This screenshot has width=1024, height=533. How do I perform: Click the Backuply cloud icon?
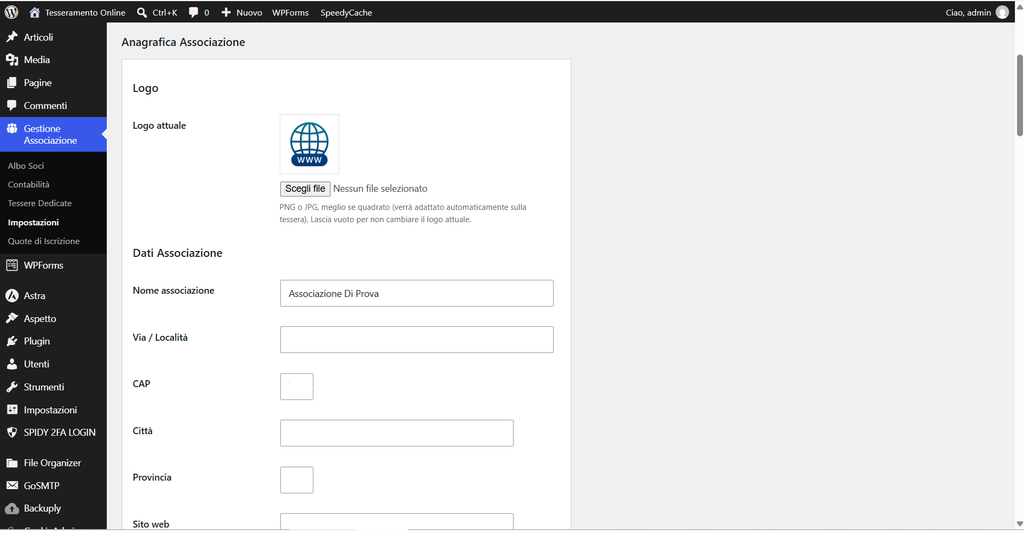pyautogui.click(x=12, y=508)
